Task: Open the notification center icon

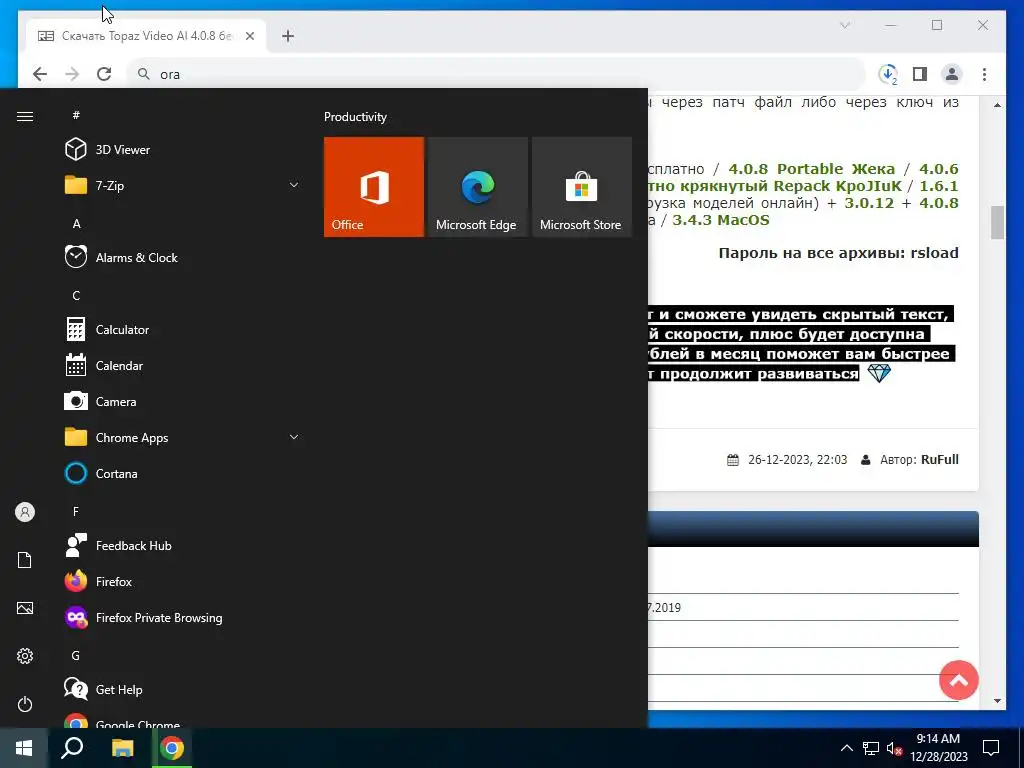Action: point(991,748)
